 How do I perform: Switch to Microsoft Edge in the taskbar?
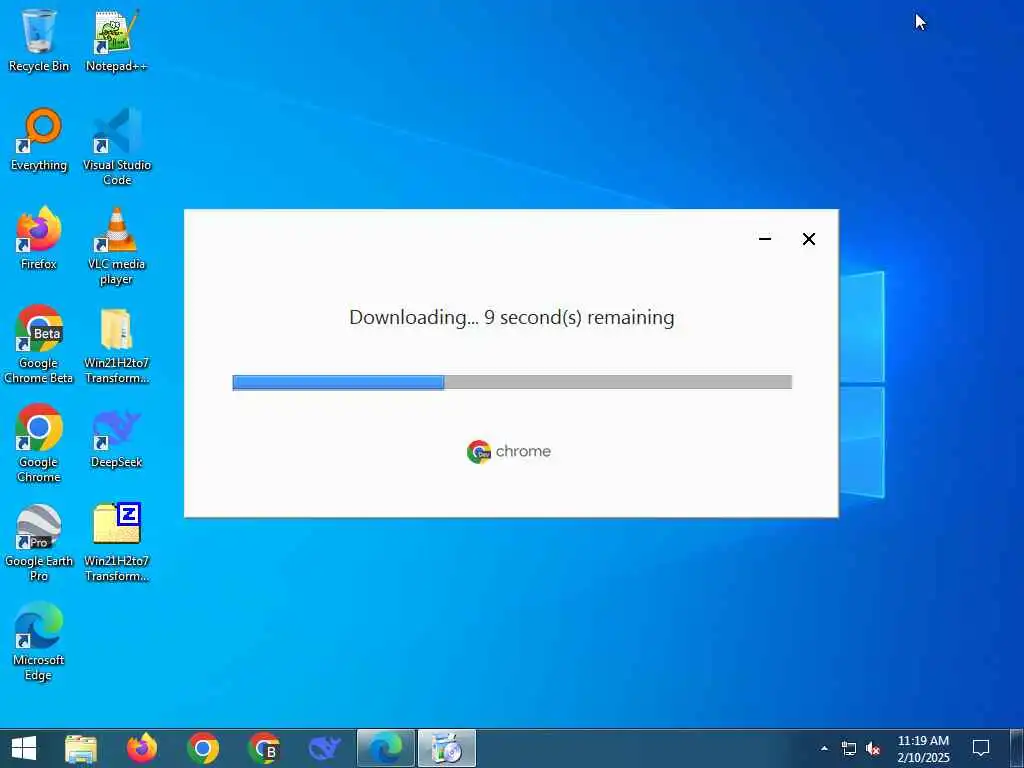pos(385,748)
